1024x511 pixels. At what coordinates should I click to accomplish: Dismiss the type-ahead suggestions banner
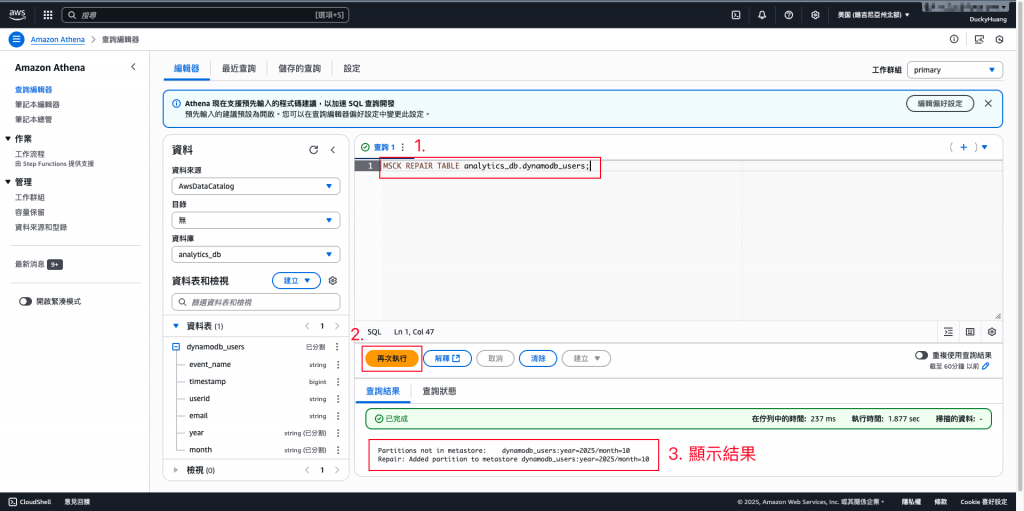(x=988, y=103)
